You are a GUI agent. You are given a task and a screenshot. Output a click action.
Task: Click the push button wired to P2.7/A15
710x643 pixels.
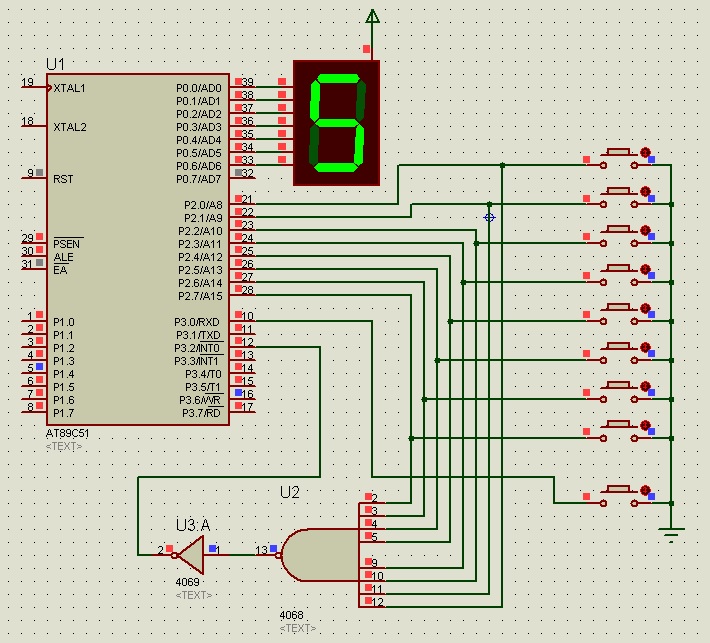[x=619, y=431]
